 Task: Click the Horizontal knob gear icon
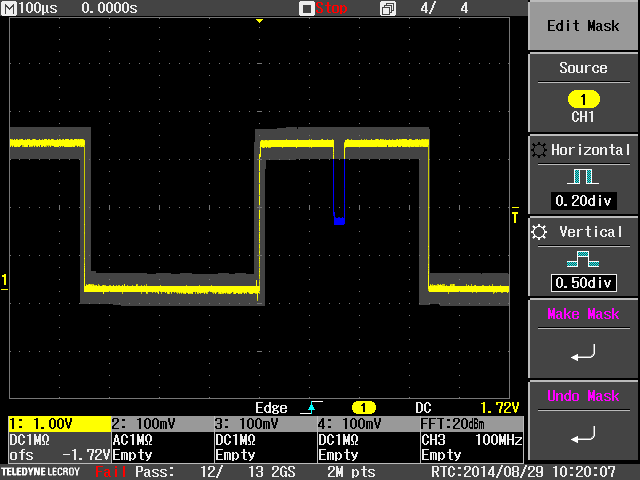(x=539, y=150)
